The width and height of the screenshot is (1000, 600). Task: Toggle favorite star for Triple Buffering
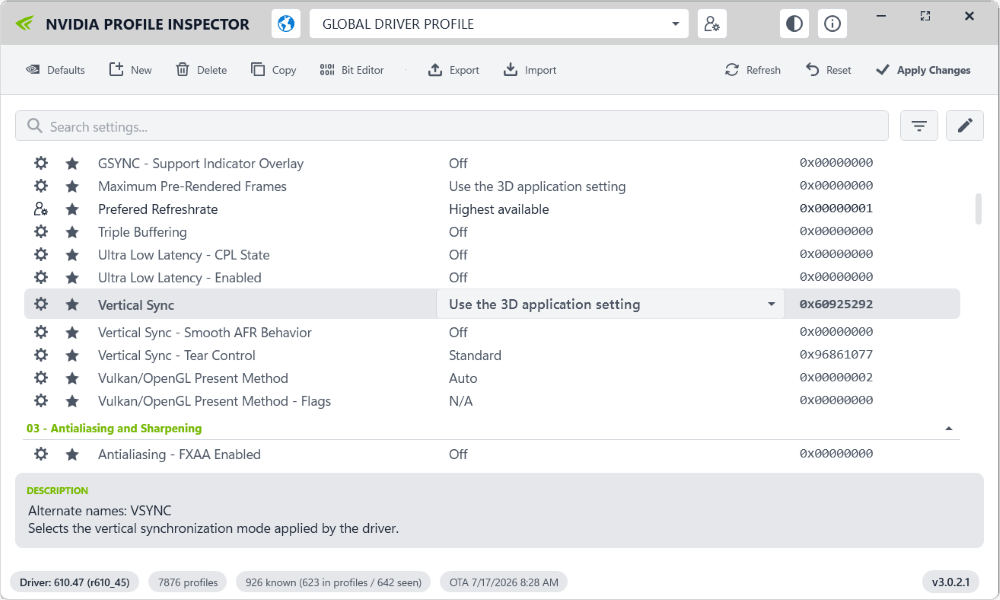(72, 233)
